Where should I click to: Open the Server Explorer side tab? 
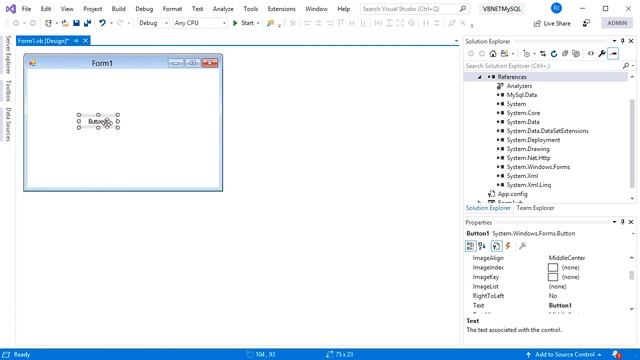[8, 55]
